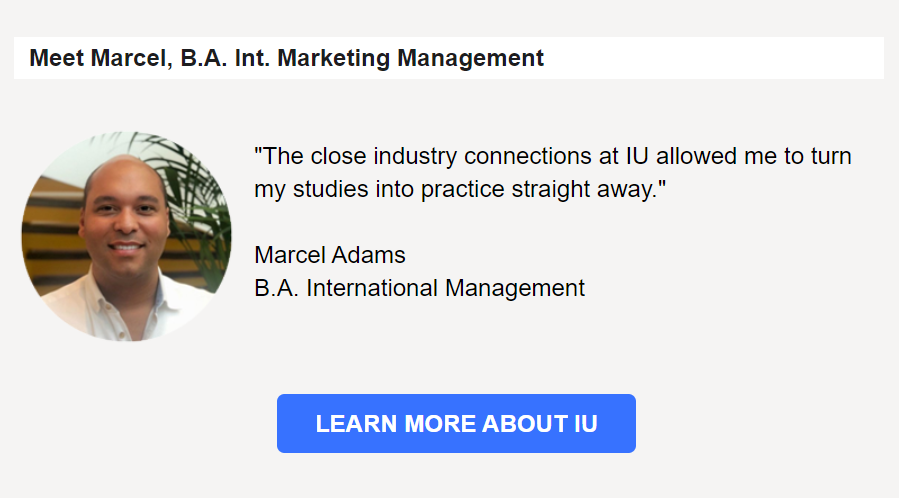Click the word "International" in the degree line
This screenshot has height=502, width=906.
(x=372, y=288)
